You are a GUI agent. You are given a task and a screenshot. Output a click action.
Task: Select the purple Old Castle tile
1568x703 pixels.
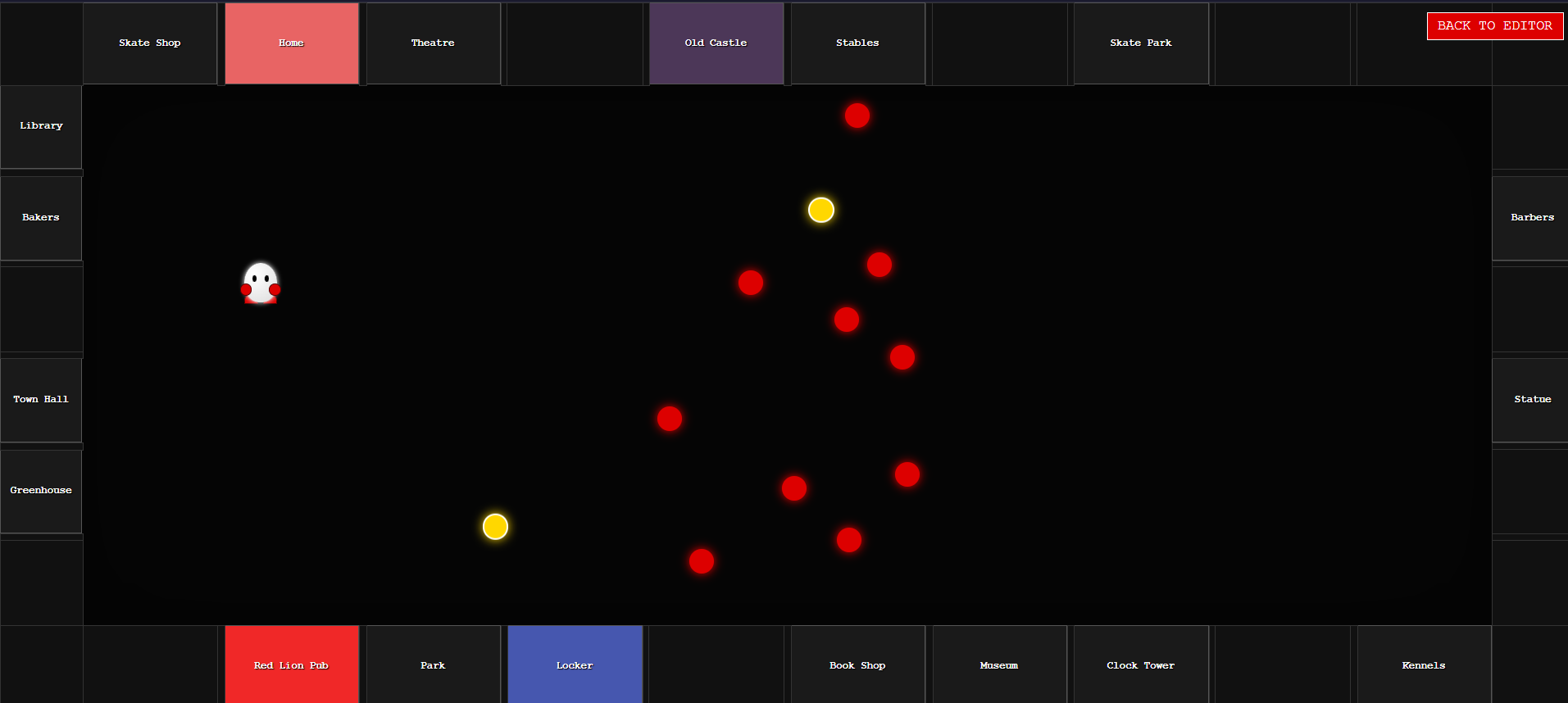click(x=716, y=43)
